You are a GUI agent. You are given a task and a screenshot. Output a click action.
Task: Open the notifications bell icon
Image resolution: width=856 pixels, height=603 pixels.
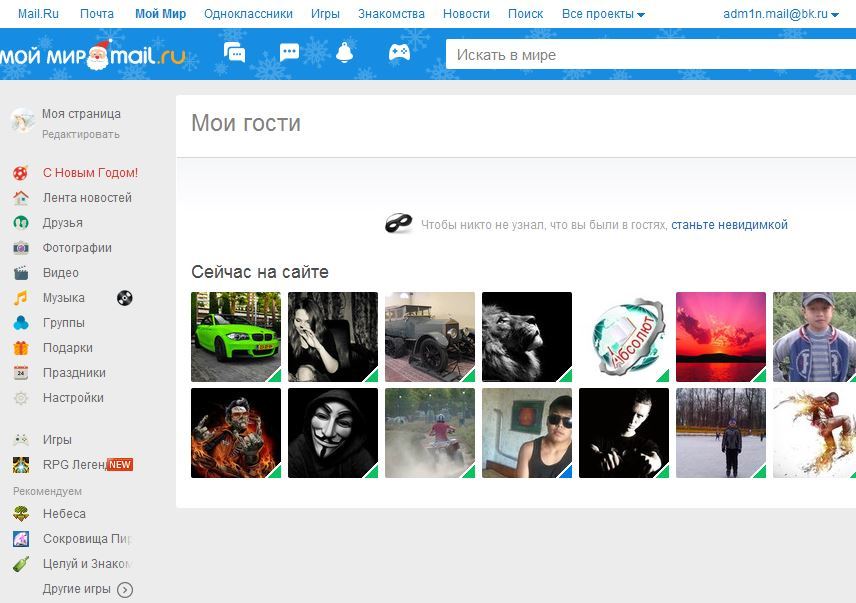point(344,53)
